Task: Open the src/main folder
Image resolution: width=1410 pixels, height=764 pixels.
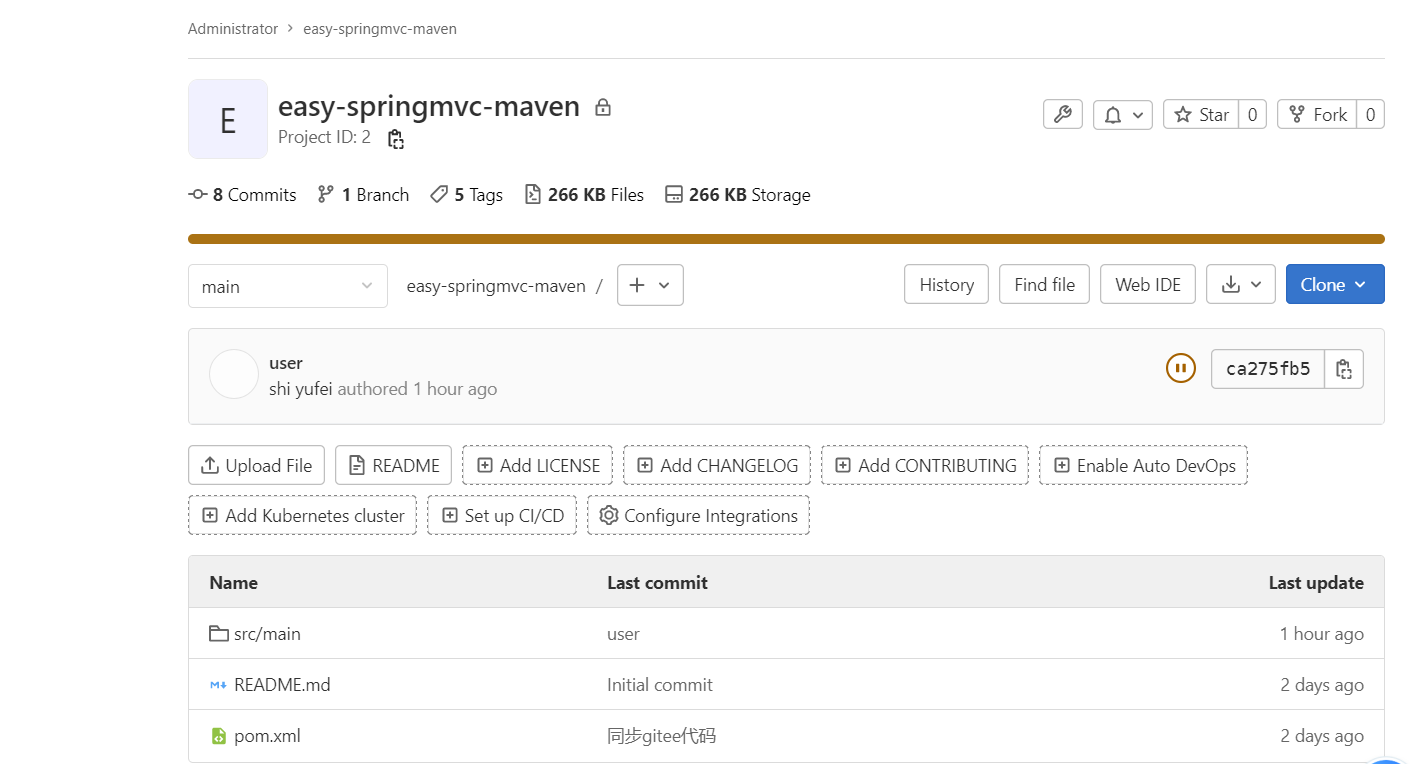Action: [x=267, y=634]
